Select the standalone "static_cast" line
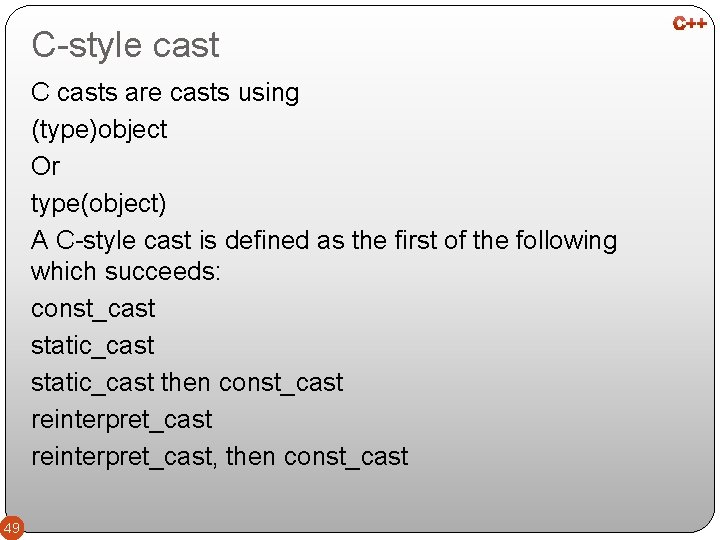 pyautogui.click(x=93, y=346)
